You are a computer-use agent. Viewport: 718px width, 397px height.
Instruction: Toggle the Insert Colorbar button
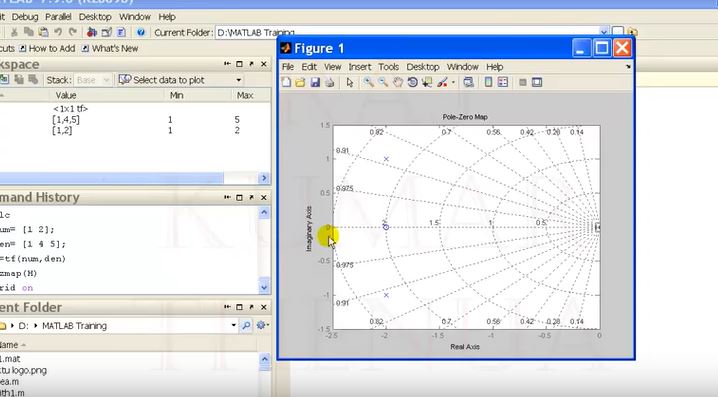(489, 82)
